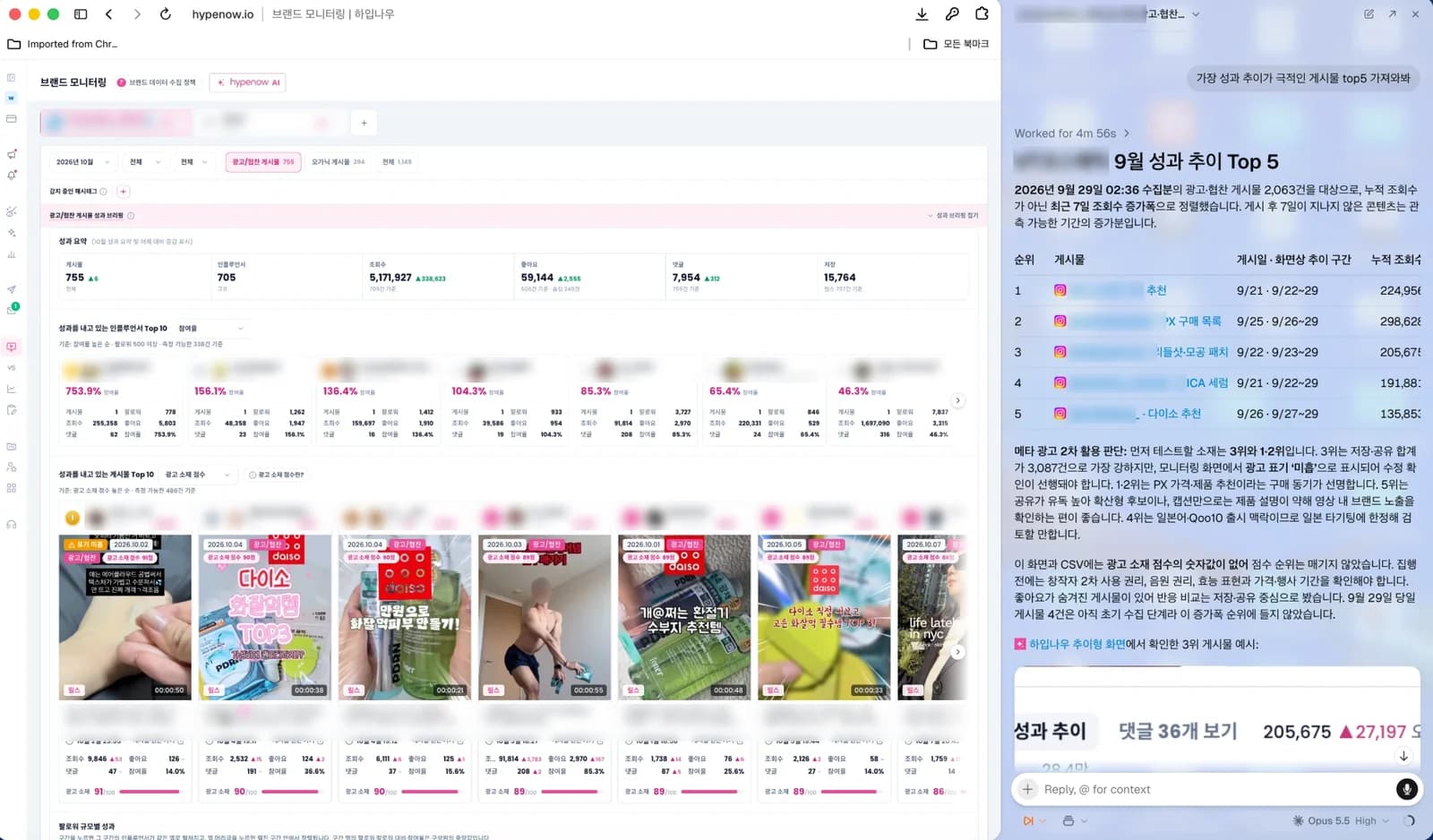
Task: Click the 광고 소재 점수란? help link
Action: click(x=276, y=475)
